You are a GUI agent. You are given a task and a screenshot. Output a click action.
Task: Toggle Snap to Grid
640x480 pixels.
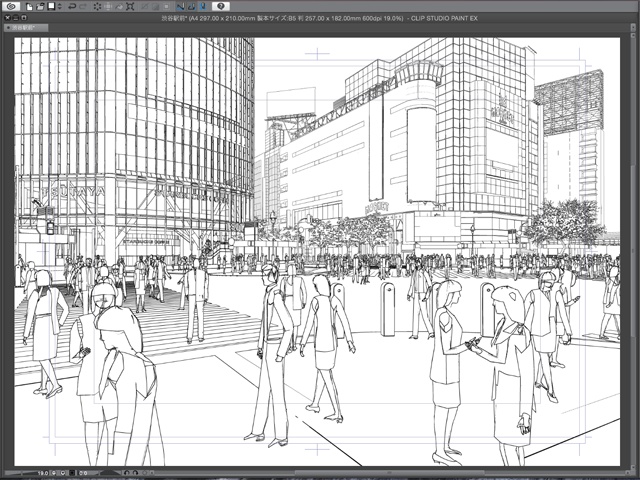(203, 6)
